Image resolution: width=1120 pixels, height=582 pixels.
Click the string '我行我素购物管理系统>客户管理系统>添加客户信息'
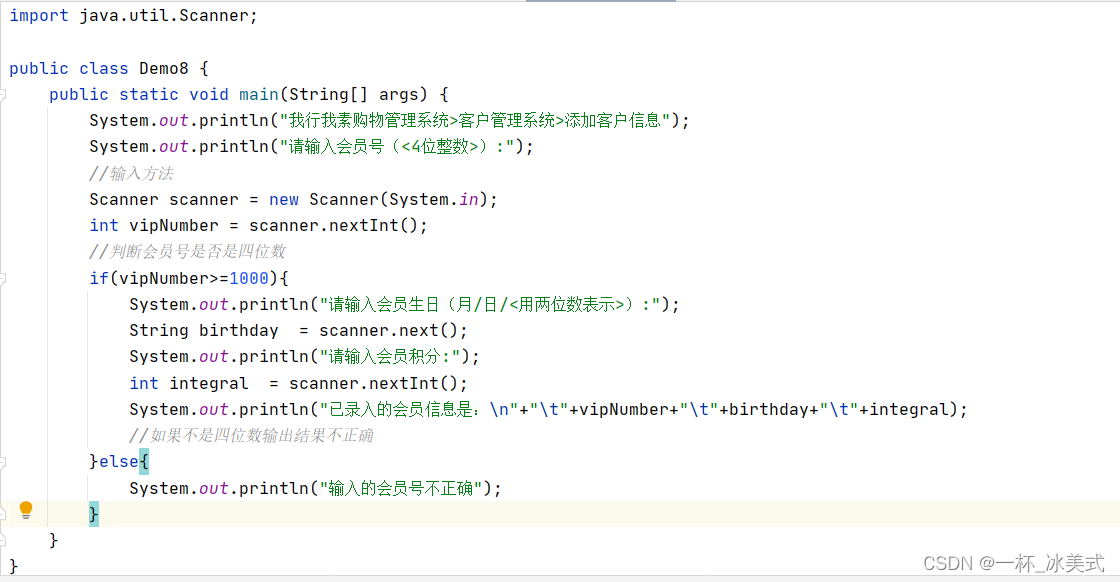474,121
